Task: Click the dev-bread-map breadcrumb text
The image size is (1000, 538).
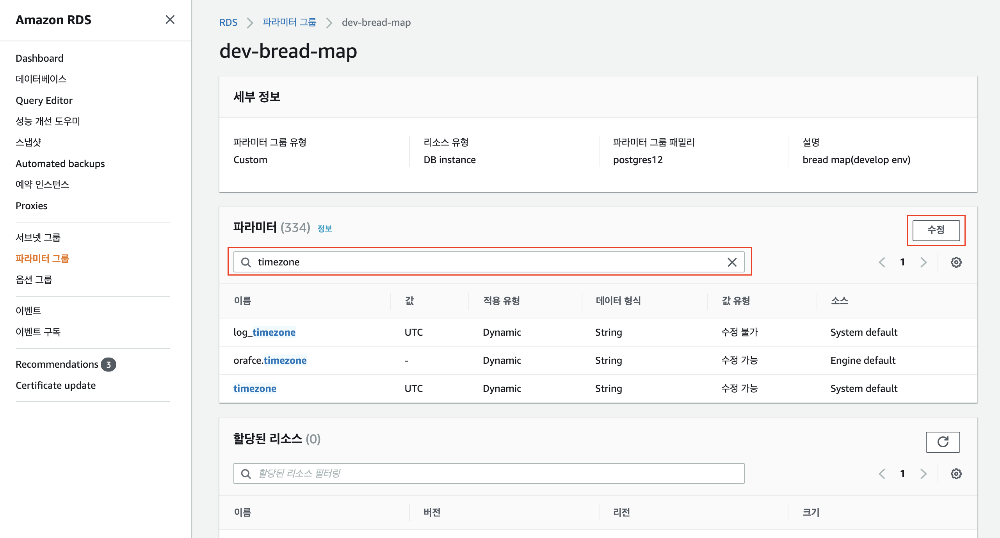Action: point(376,22)
